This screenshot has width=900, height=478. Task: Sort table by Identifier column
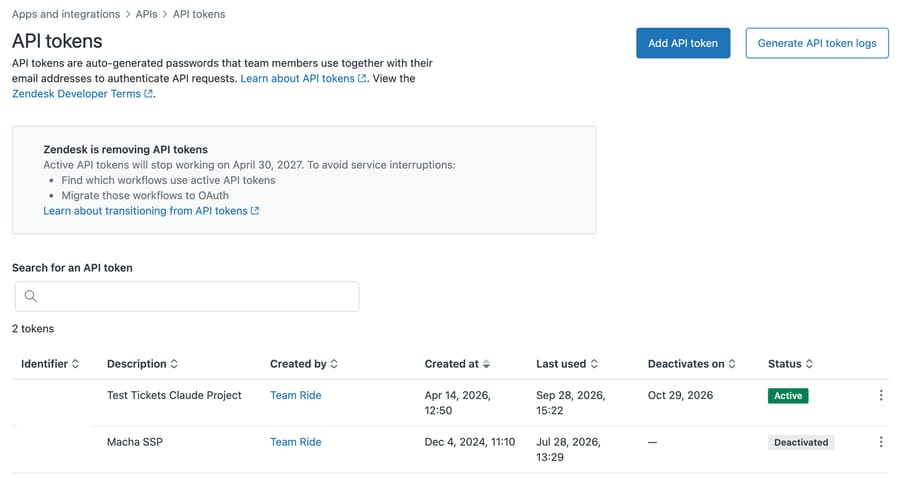[x=50, y=364]
